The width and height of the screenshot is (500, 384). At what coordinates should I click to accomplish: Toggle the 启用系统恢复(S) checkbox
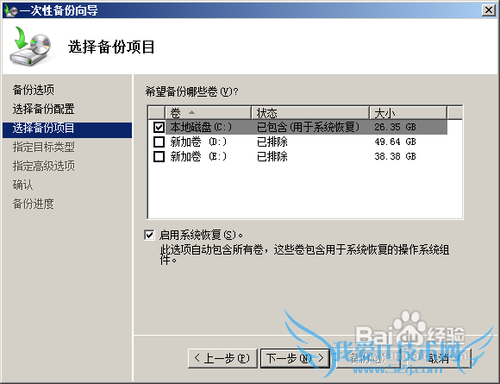[x=149, y=235]
